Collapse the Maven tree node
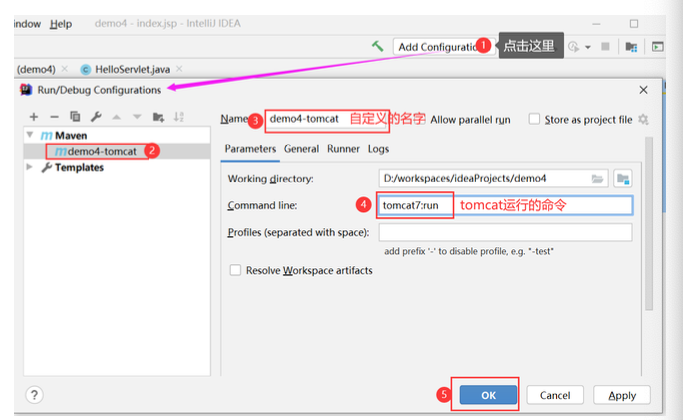This screenshot has height=420, width=683. click(x=30, y=135)
